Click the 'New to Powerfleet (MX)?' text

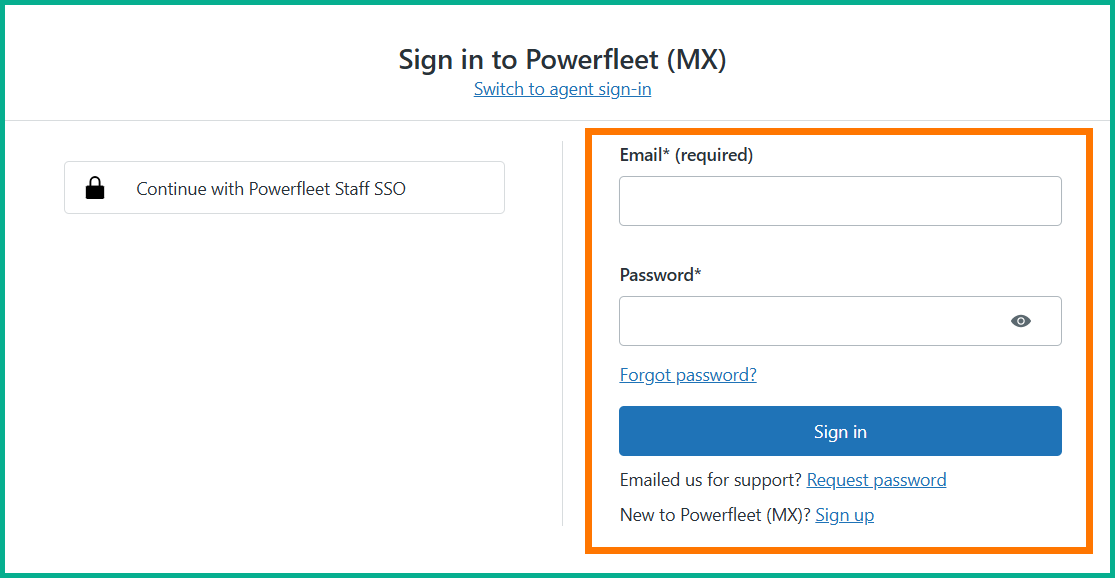[x=714, y=515]
